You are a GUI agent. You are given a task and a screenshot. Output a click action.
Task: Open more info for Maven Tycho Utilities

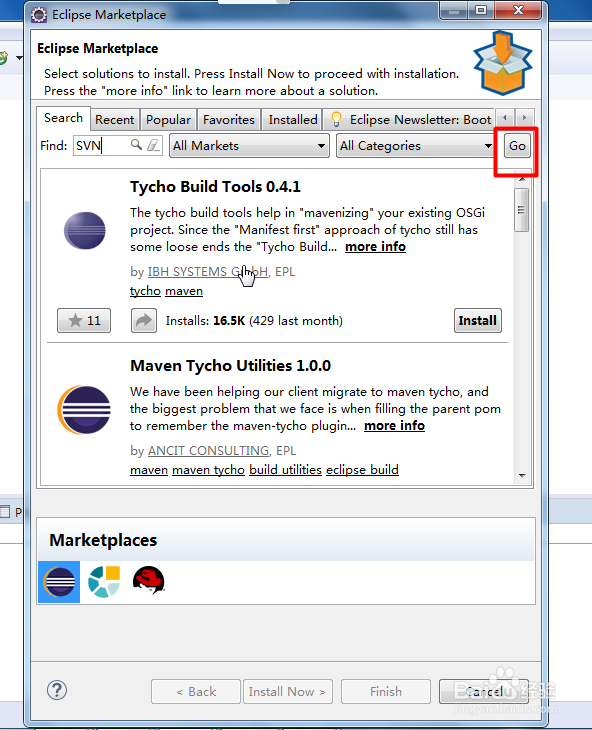click(394, 426)
